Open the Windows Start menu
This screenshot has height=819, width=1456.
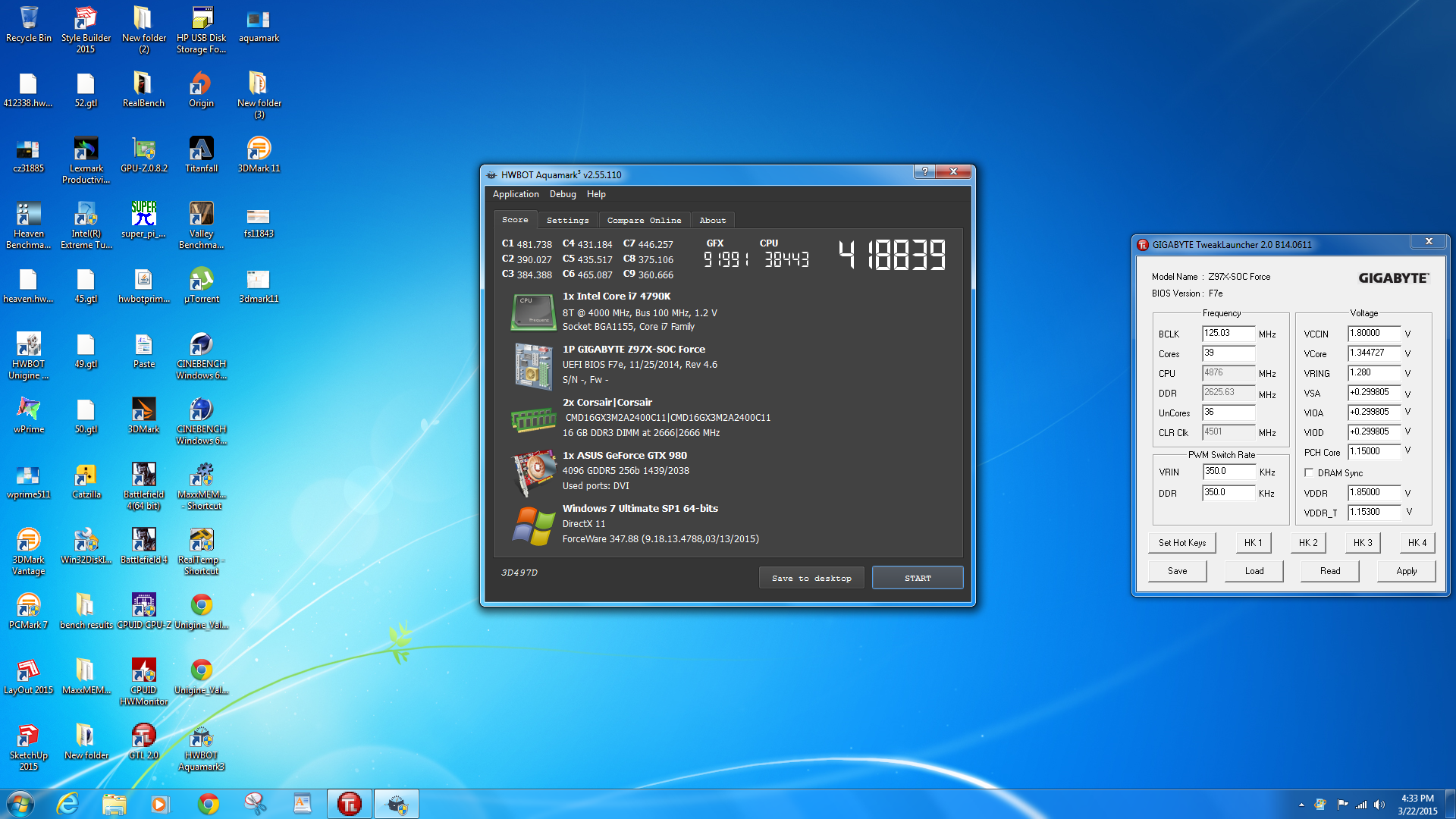click(x=20, y=804)
